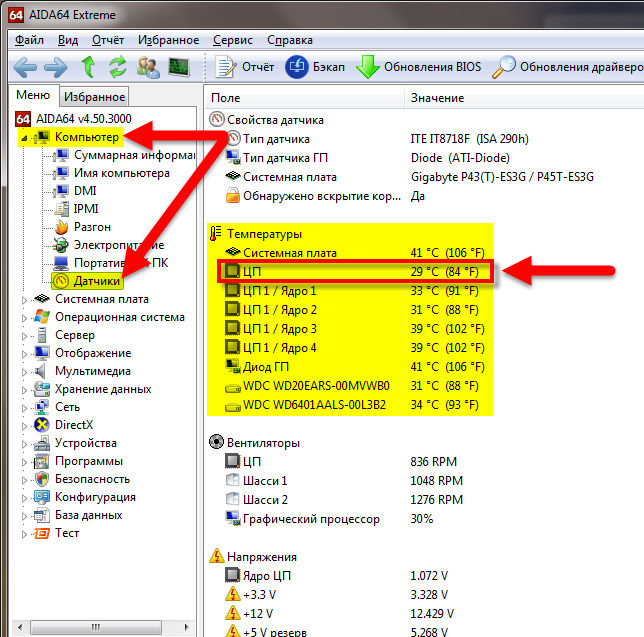
Task: Click the Back navigation arrow
Action: [25, 67]
